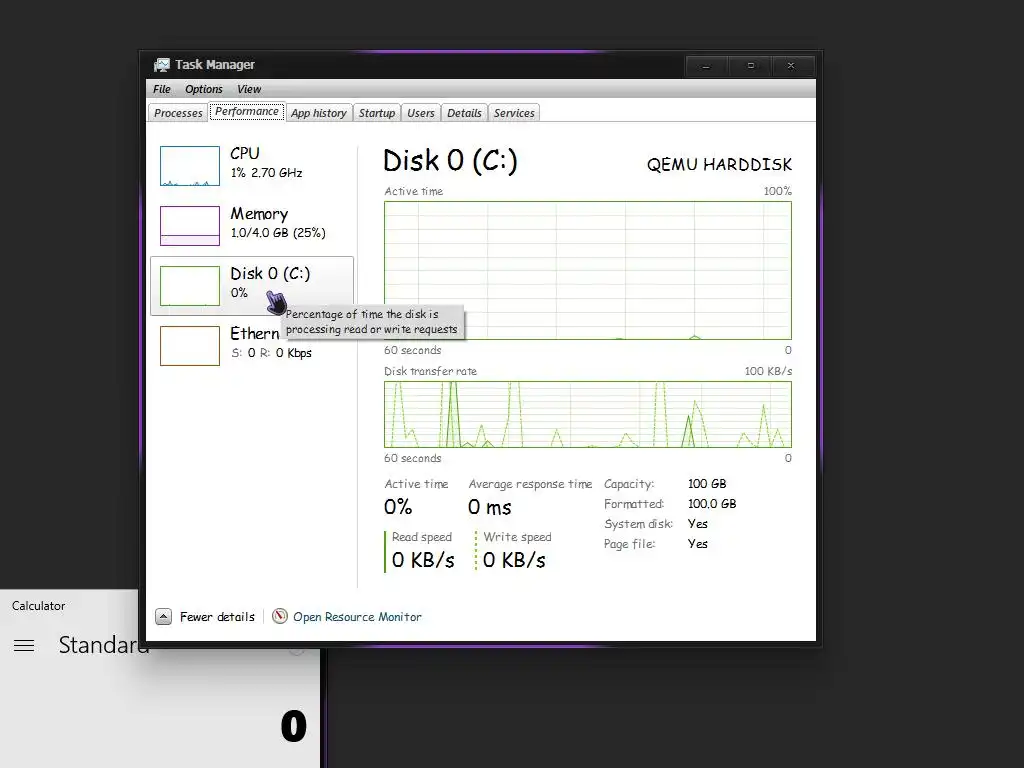
Task: Open Resource Monitor link
Action: 357,616
